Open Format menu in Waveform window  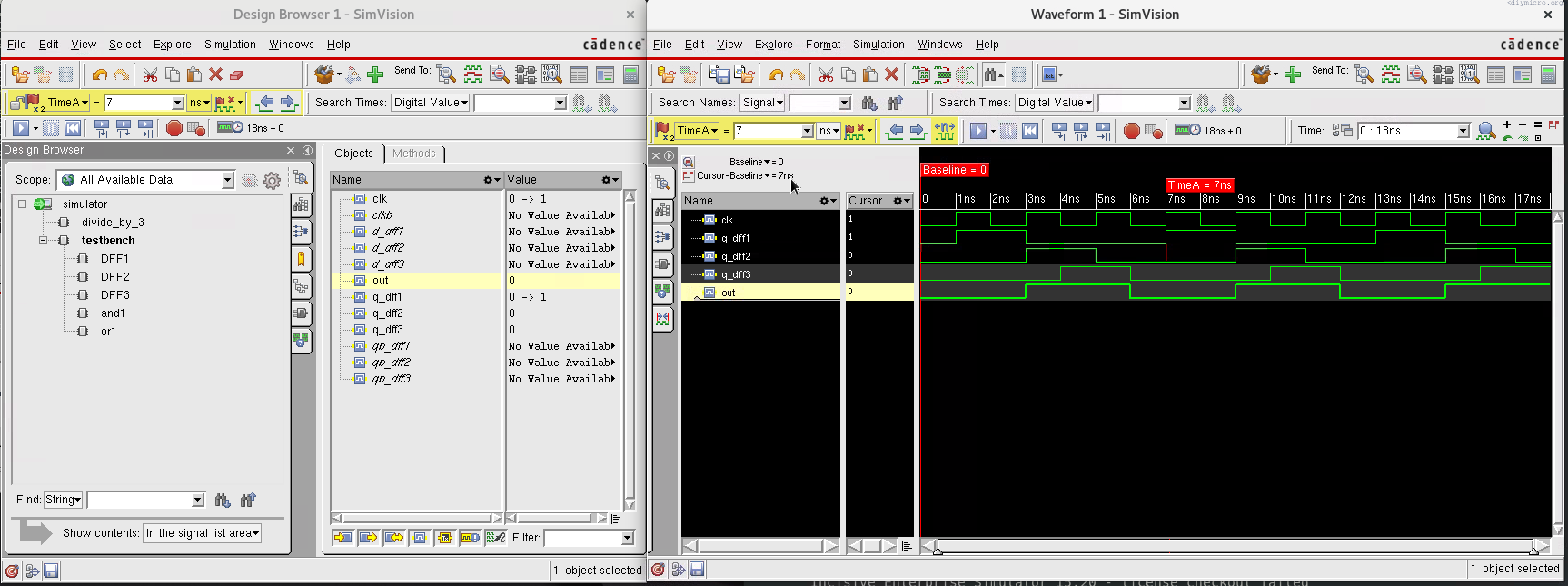[x=823, y=44]
